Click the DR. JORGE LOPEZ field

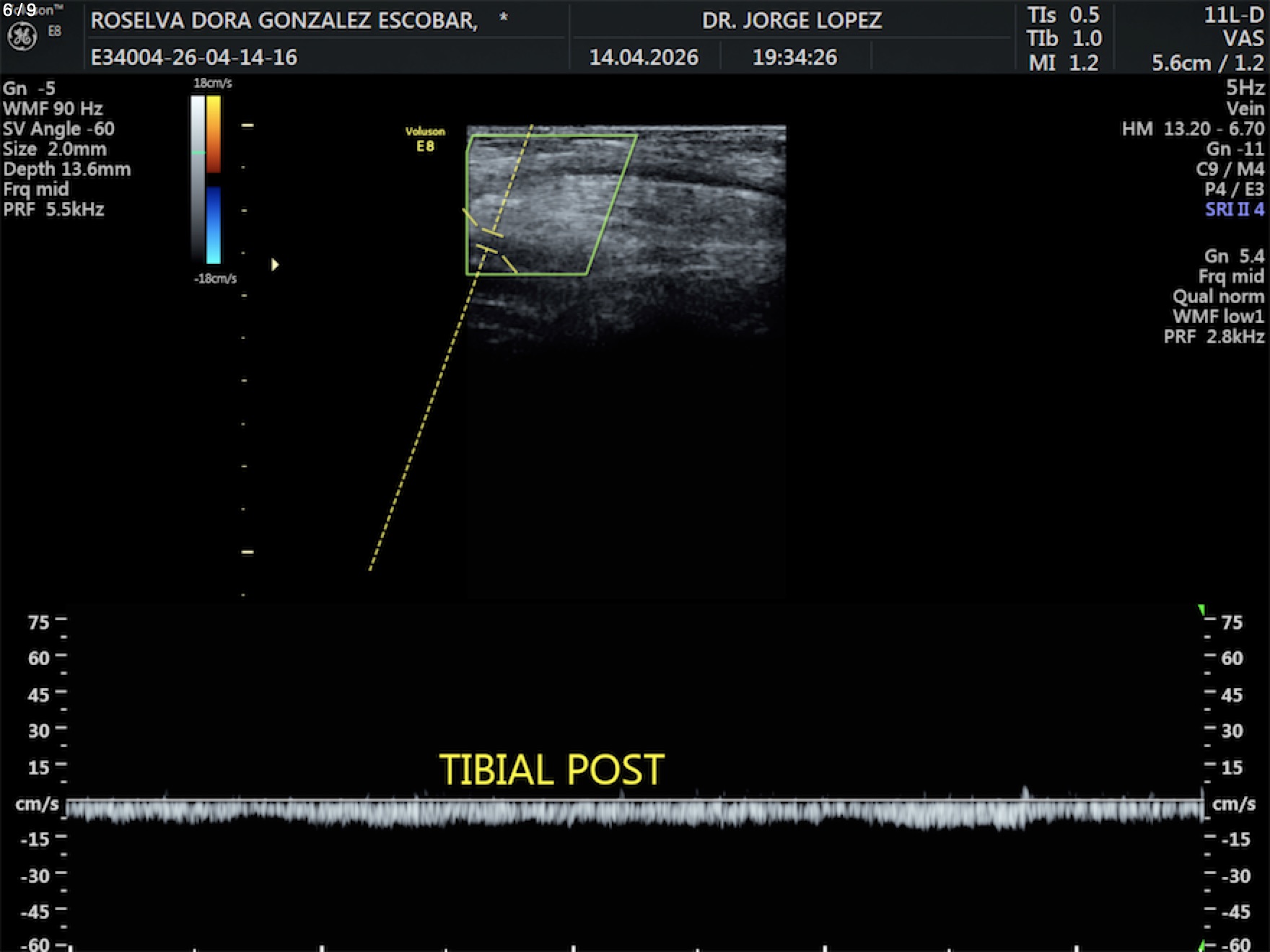[791, 21]
